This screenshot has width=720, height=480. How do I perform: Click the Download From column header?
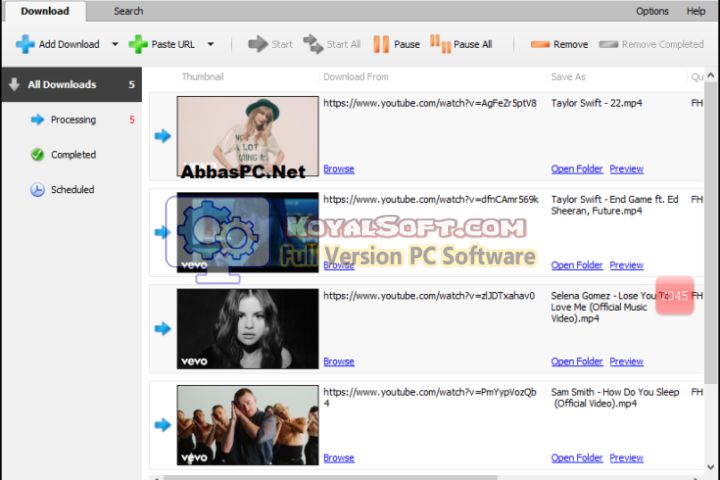tap(356, 77)
